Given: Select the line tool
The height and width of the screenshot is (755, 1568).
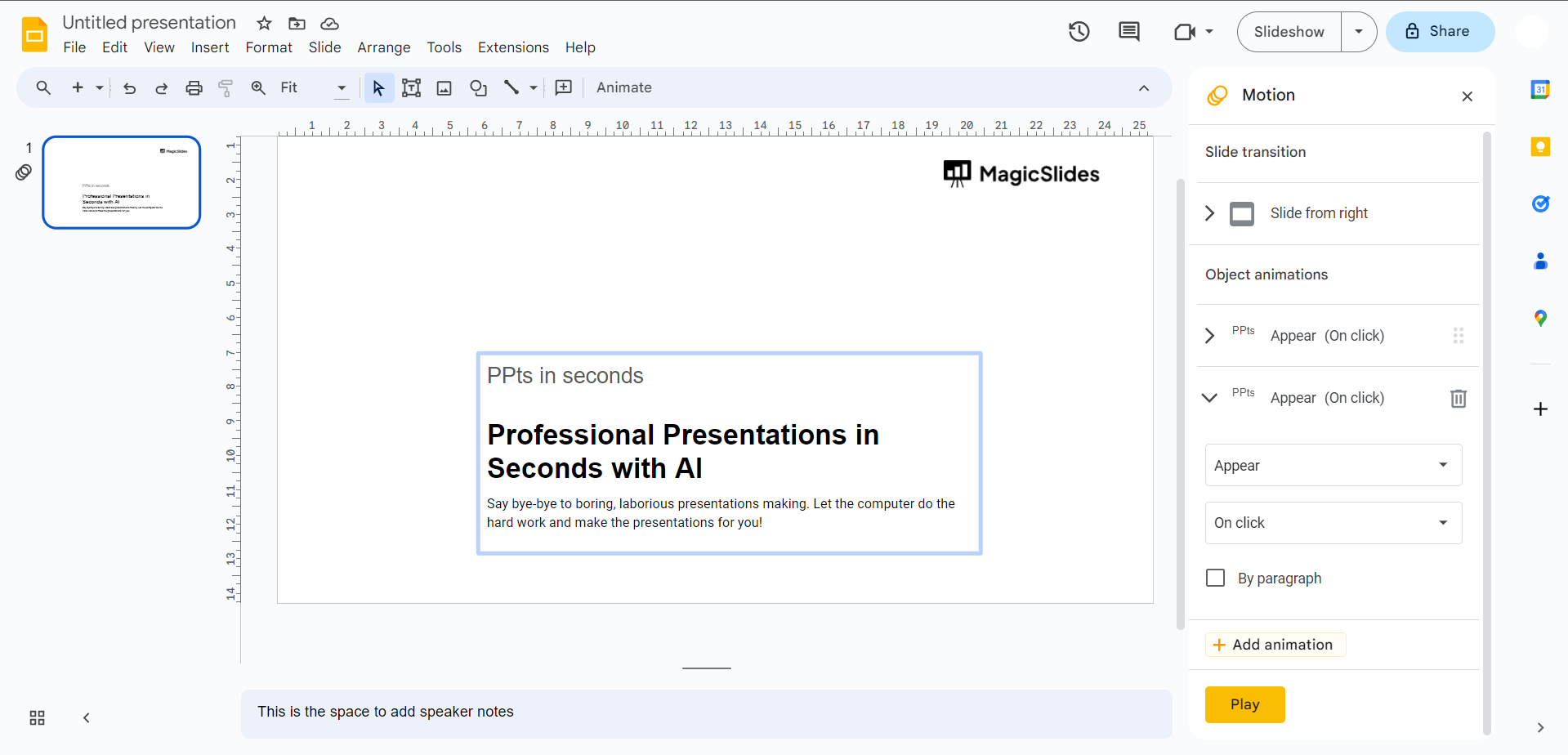Looking at the screenshot, I should coord(511,87).
